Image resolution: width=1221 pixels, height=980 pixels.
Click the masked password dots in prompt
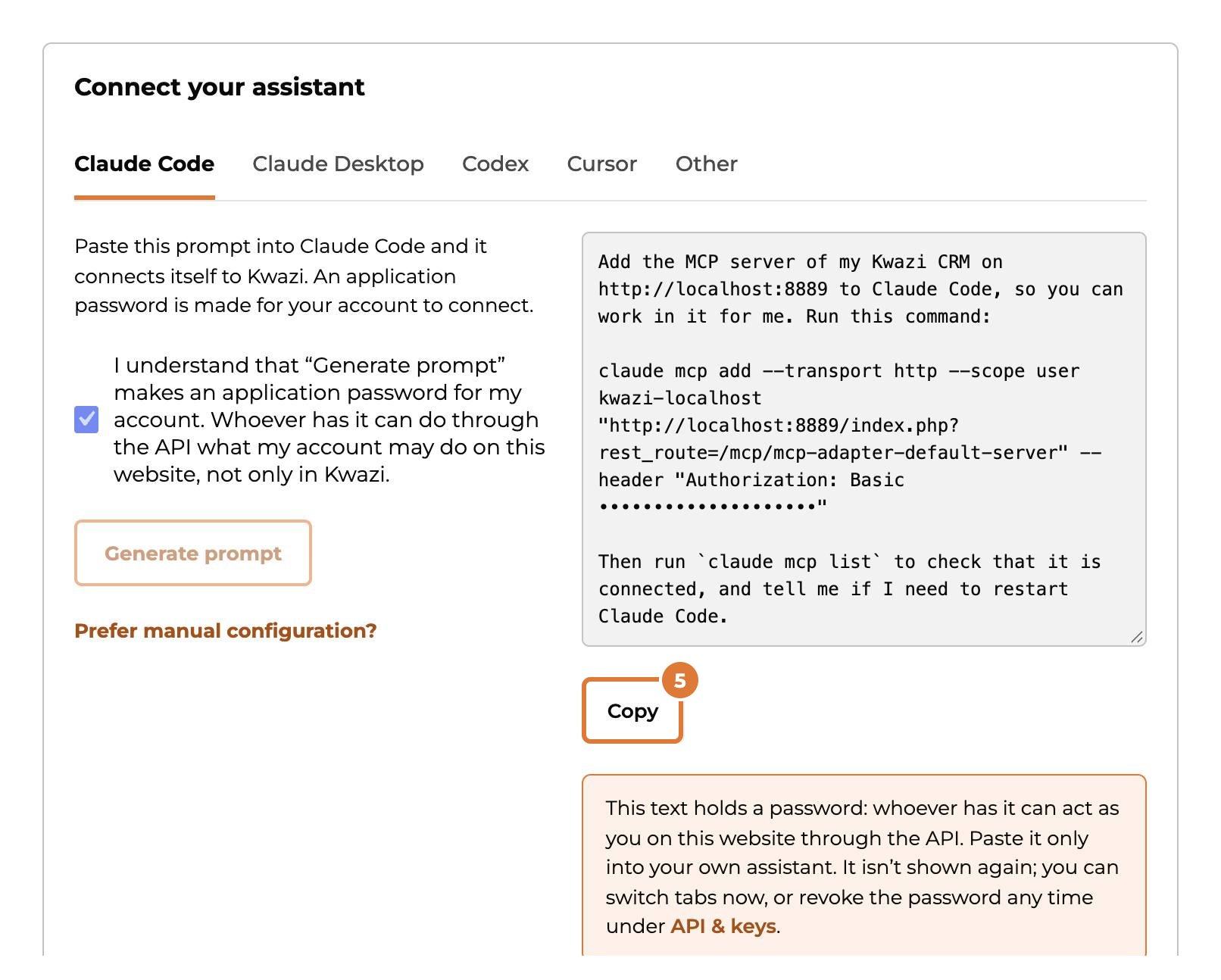708,507
